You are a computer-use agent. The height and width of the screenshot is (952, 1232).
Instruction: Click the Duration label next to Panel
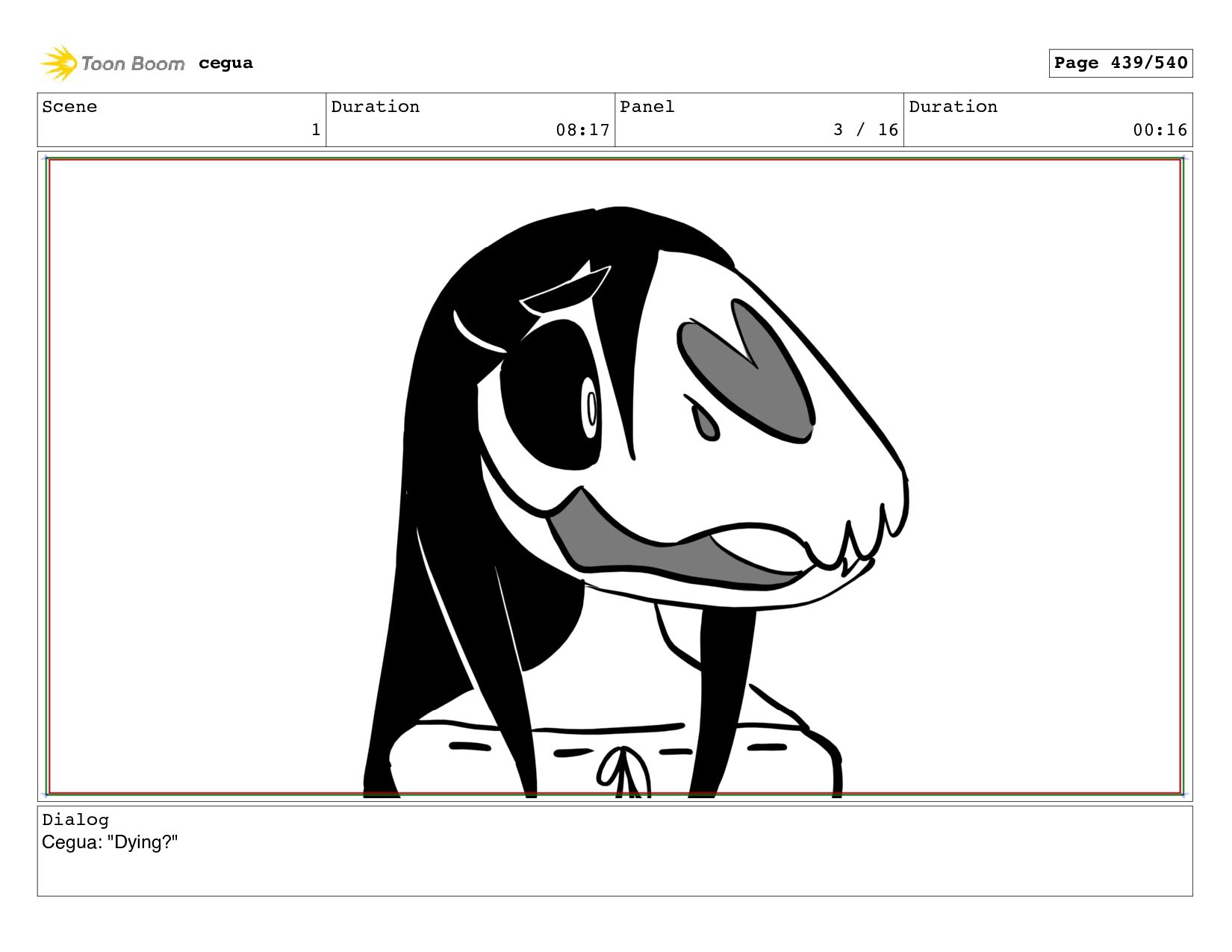(x=953, y=107)
